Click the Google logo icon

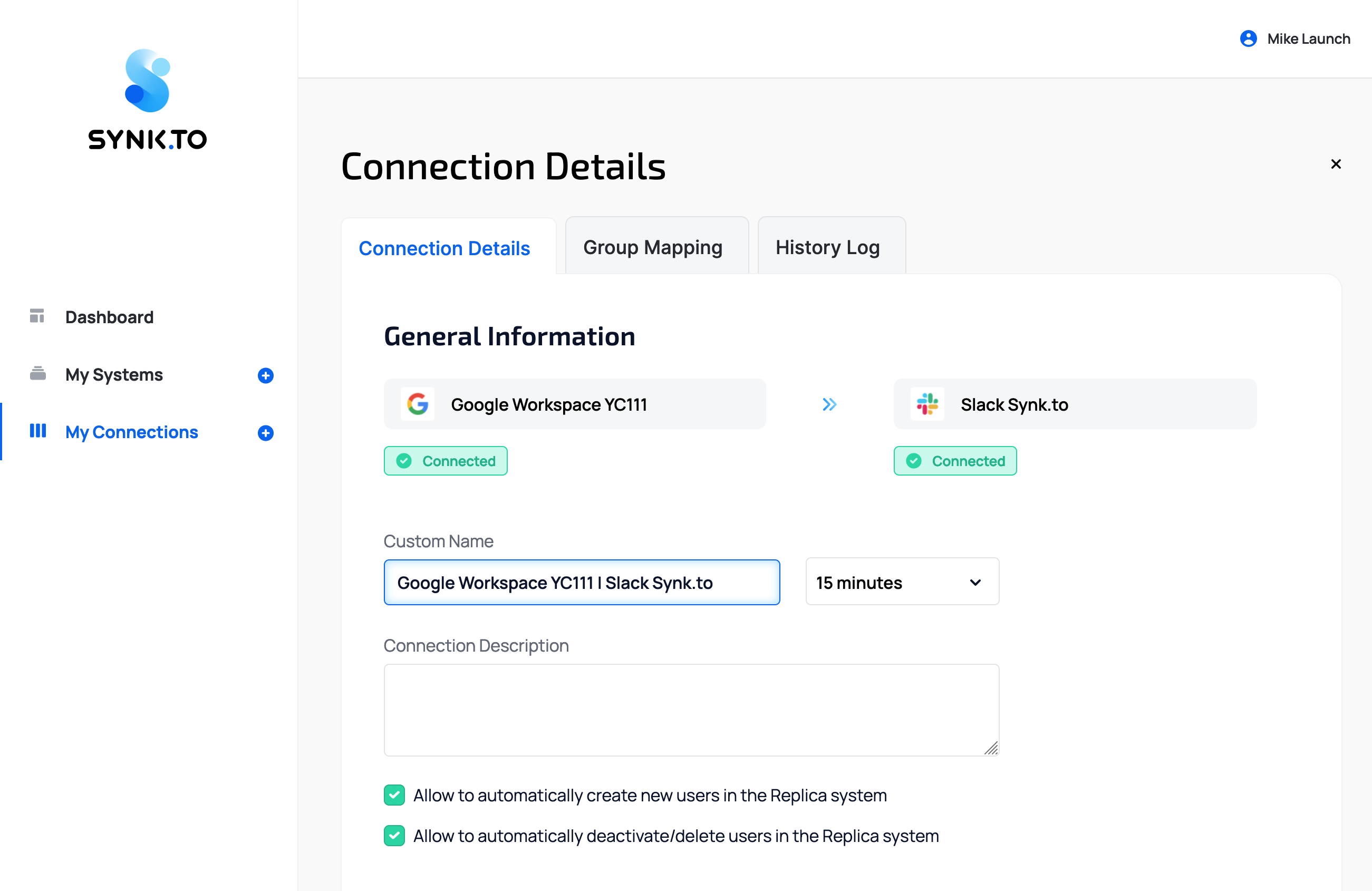[x=418, y=404]
